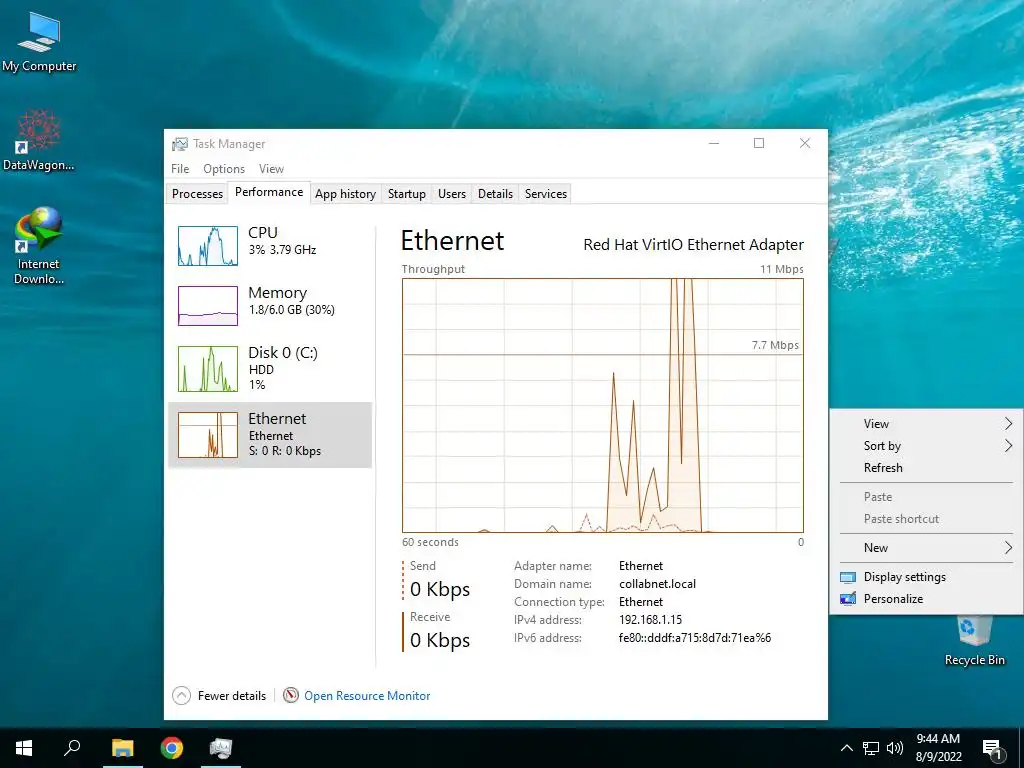This screenshot has width=1024, height=768.
Task: Launch Google Chrome from the taskbar
Action: (172, 748)
